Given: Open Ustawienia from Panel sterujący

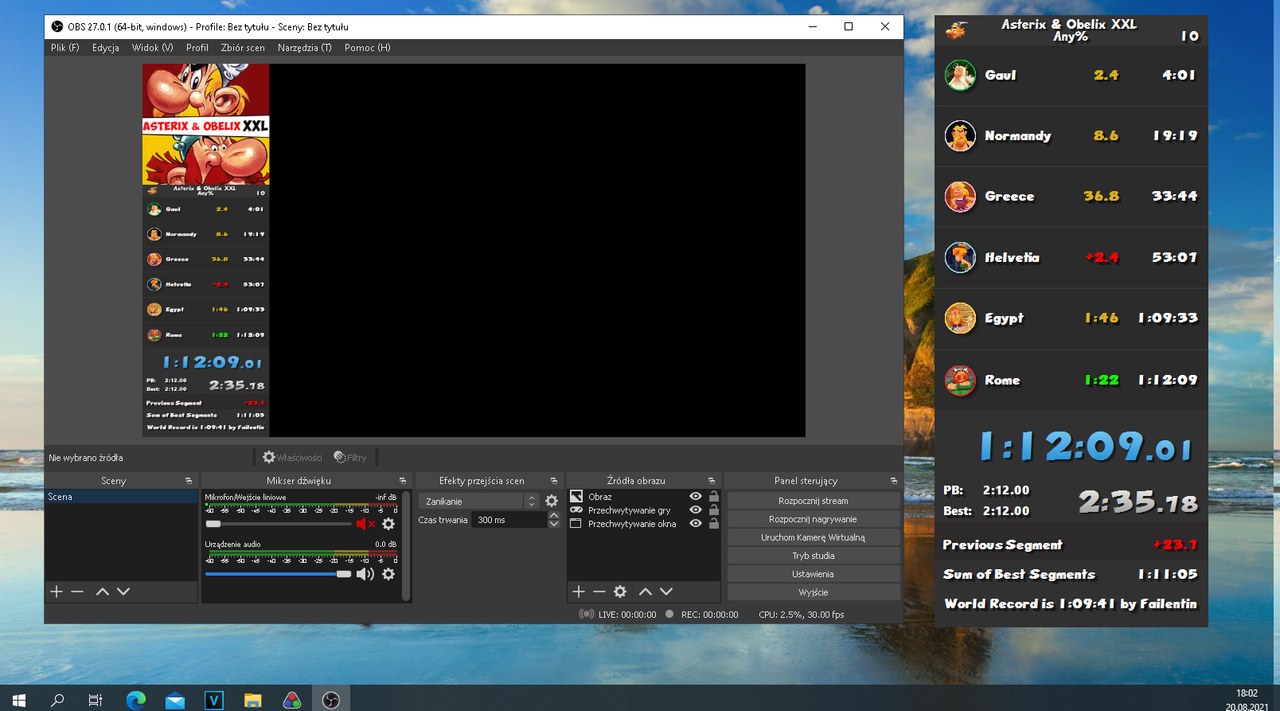Looking at the screenshot, I should 813,574.
